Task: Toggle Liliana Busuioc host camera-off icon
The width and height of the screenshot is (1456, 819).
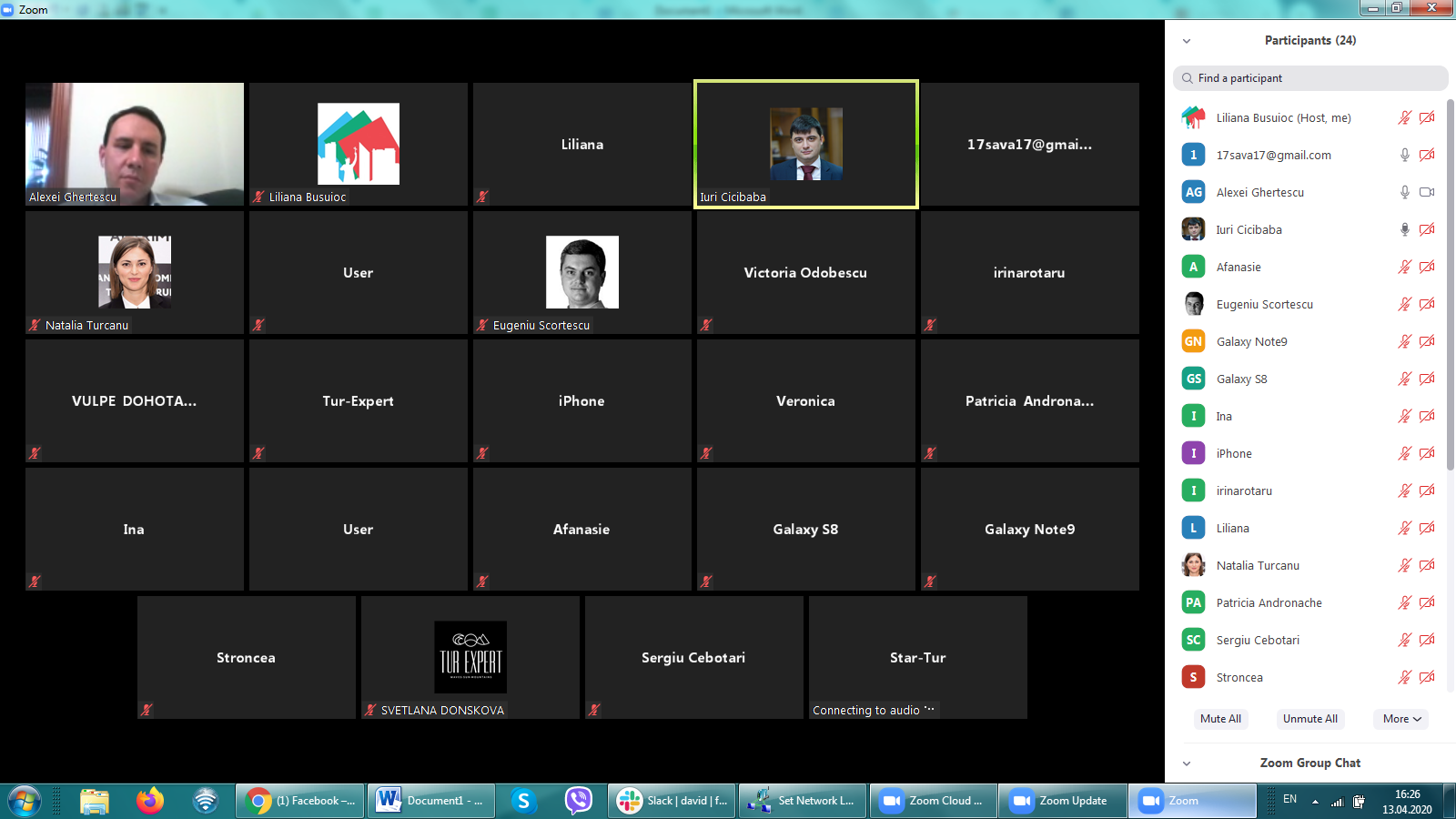Action: point(1427,117)
